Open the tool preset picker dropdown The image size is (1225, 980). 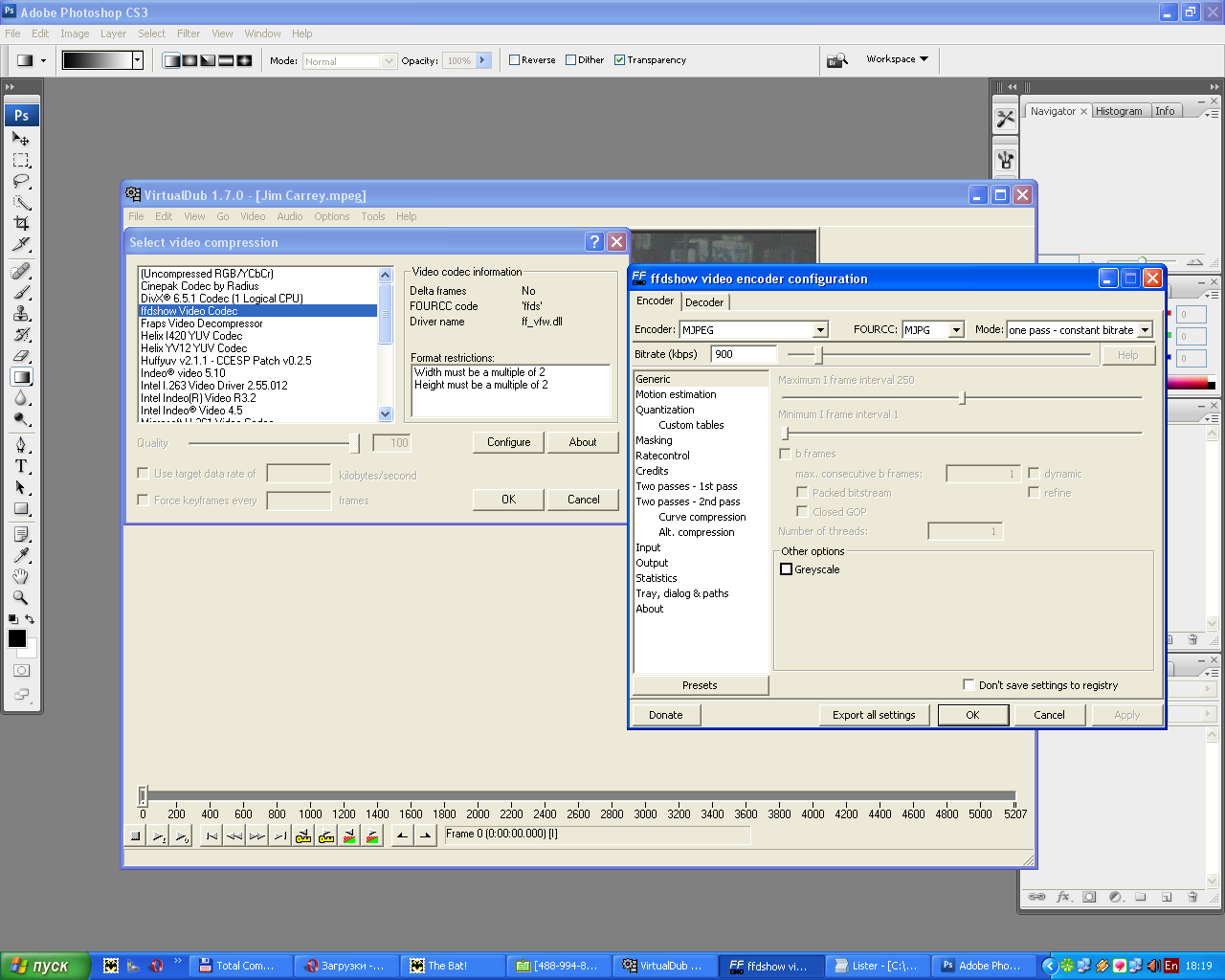click(43, 60)
